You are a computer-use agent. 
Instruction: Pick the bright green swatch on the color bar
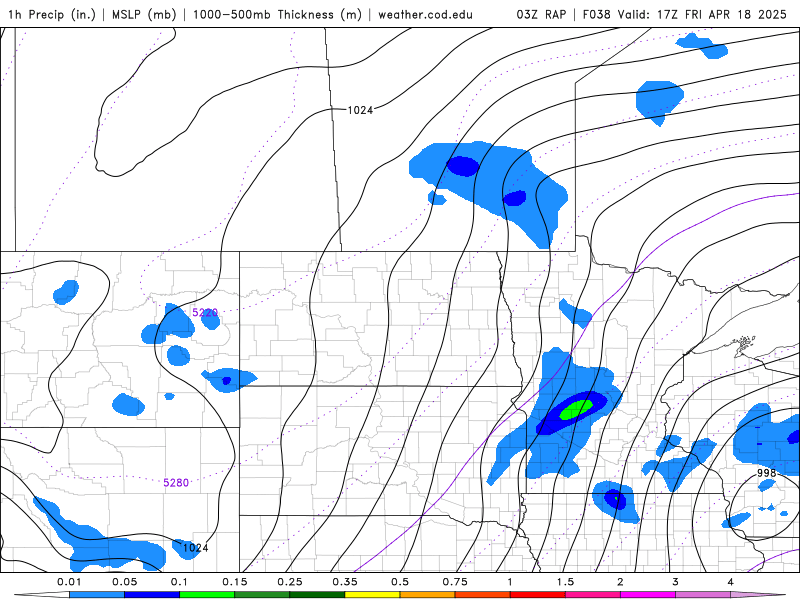pyautogui.click(x=207, y=595)
